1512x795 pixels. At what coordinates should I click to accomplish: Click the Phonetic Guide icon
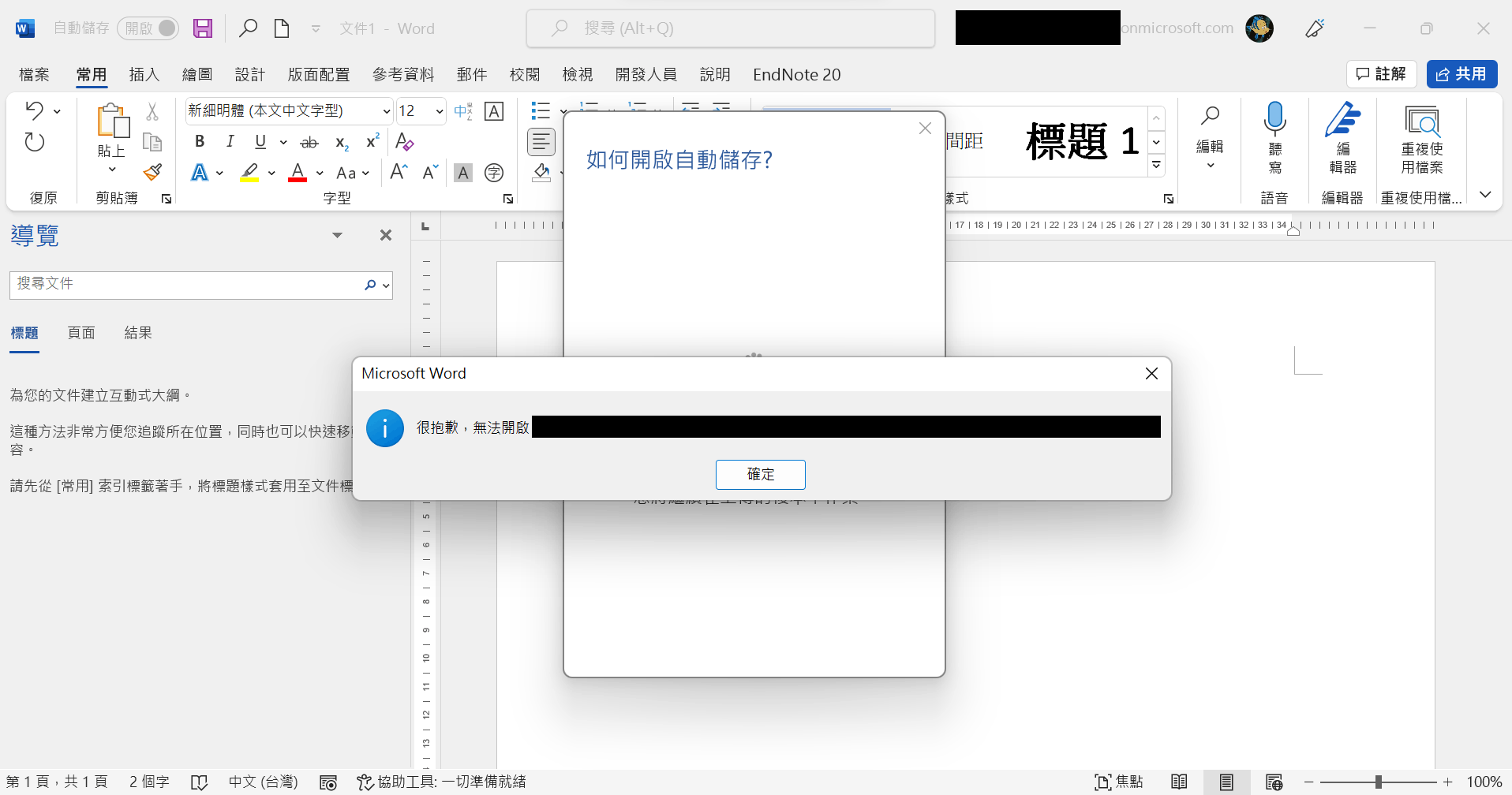click(x=463, y=111)
